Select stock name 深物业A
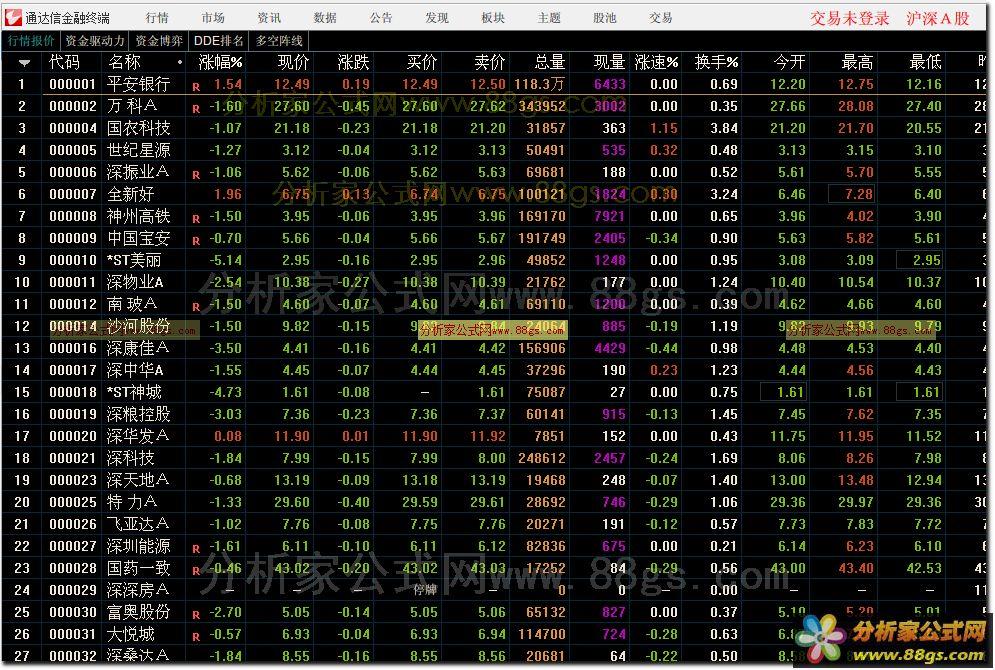This screenshot has width=995, height=670. 135,282
